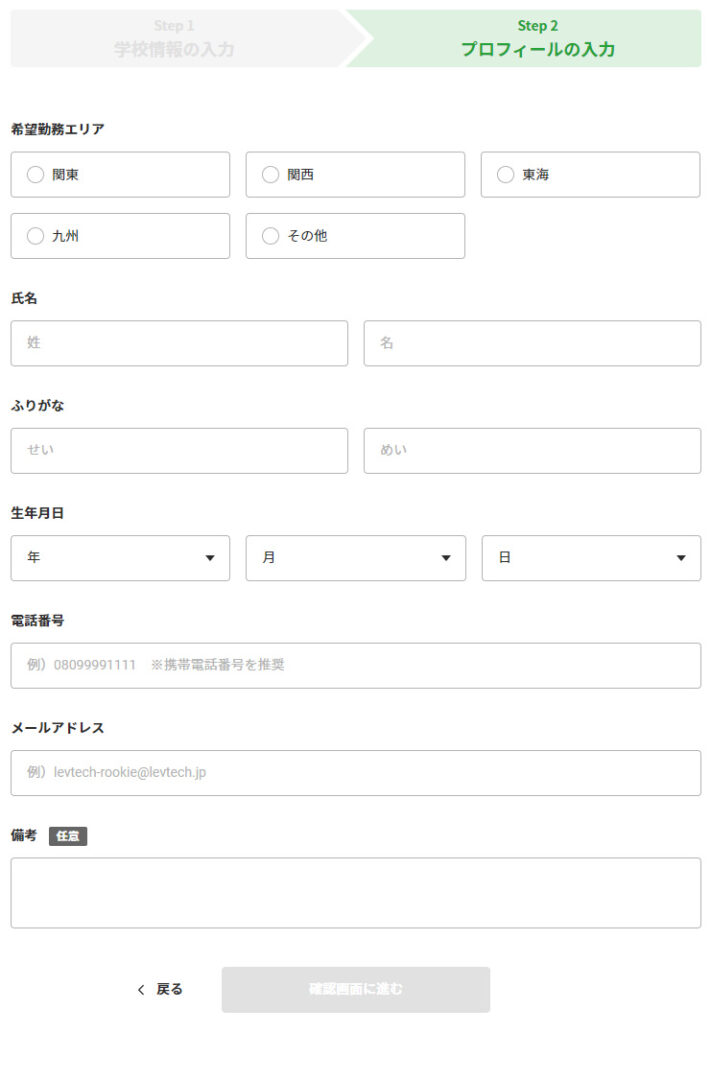
Task: Click the 備考 remarks text area
Action: click(356, 893)
